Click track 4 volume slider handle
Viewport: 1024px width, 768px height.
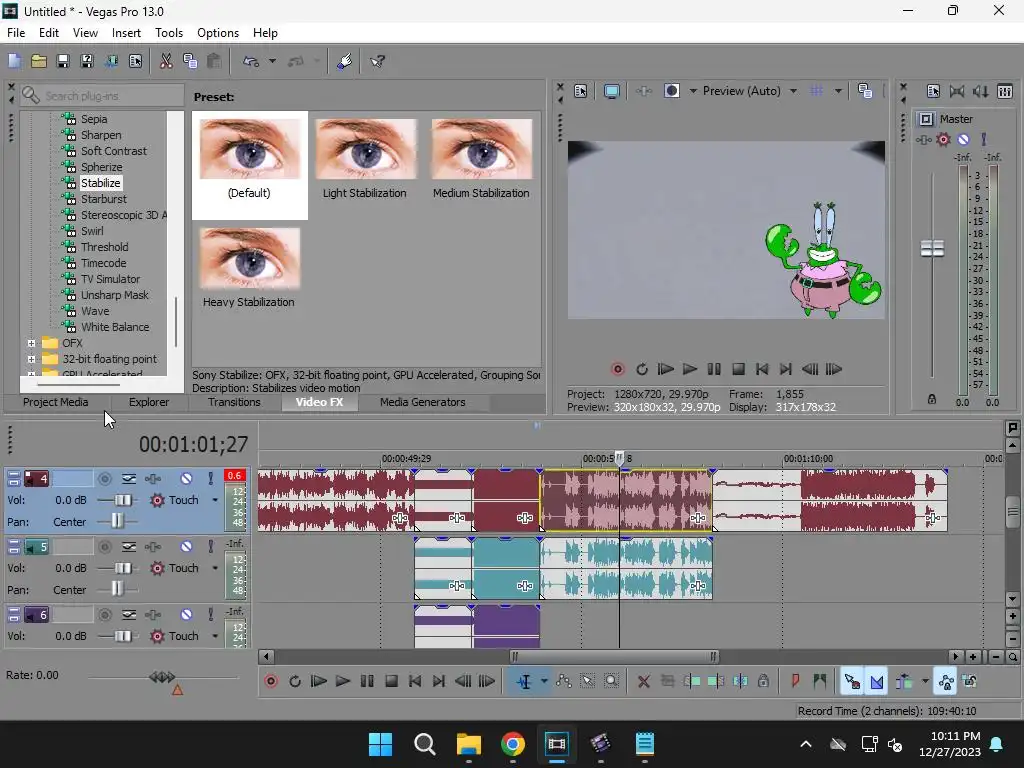pos(122,500)
